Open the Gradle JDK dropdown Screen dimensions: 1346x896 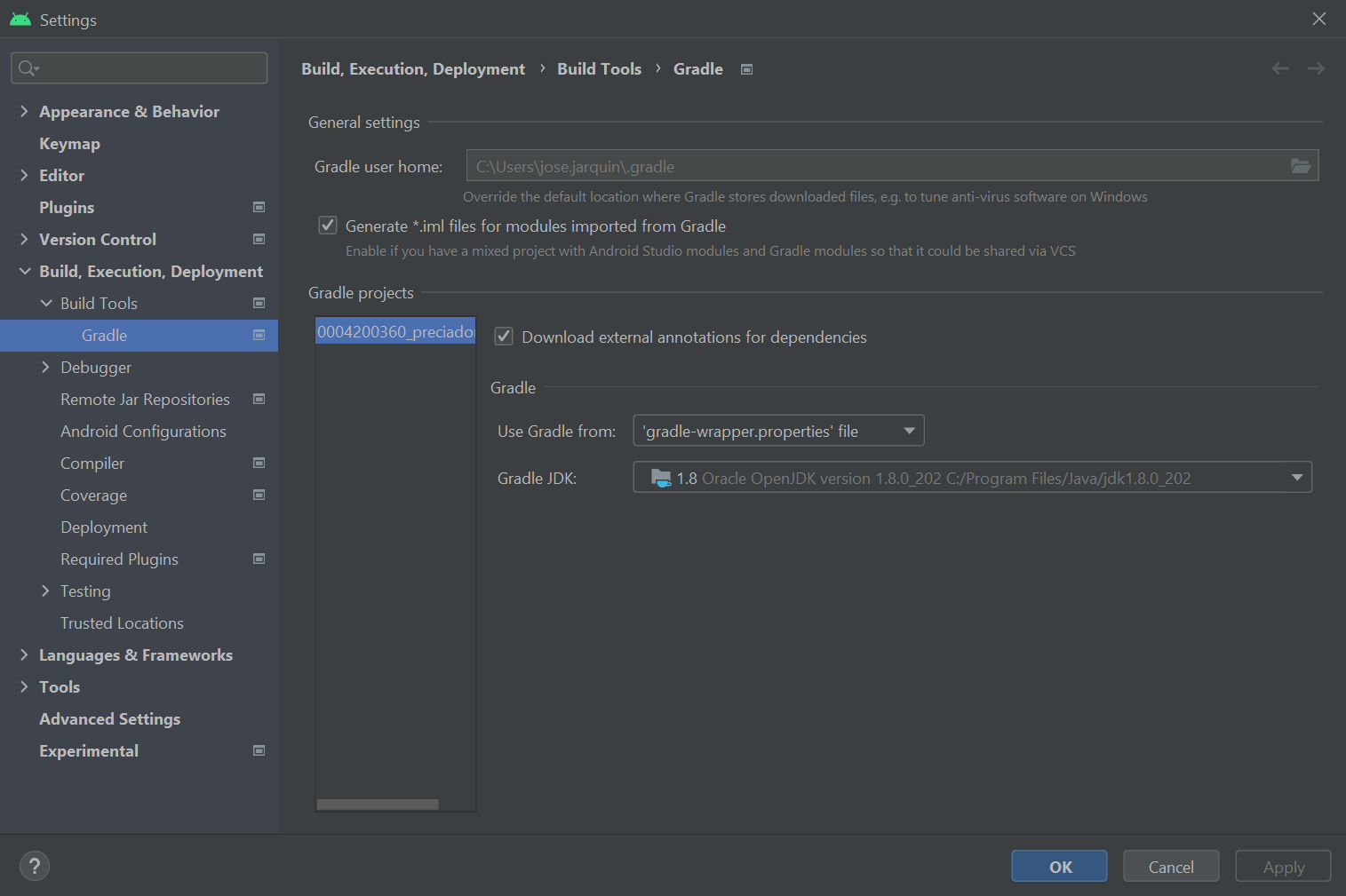[972, 478]
